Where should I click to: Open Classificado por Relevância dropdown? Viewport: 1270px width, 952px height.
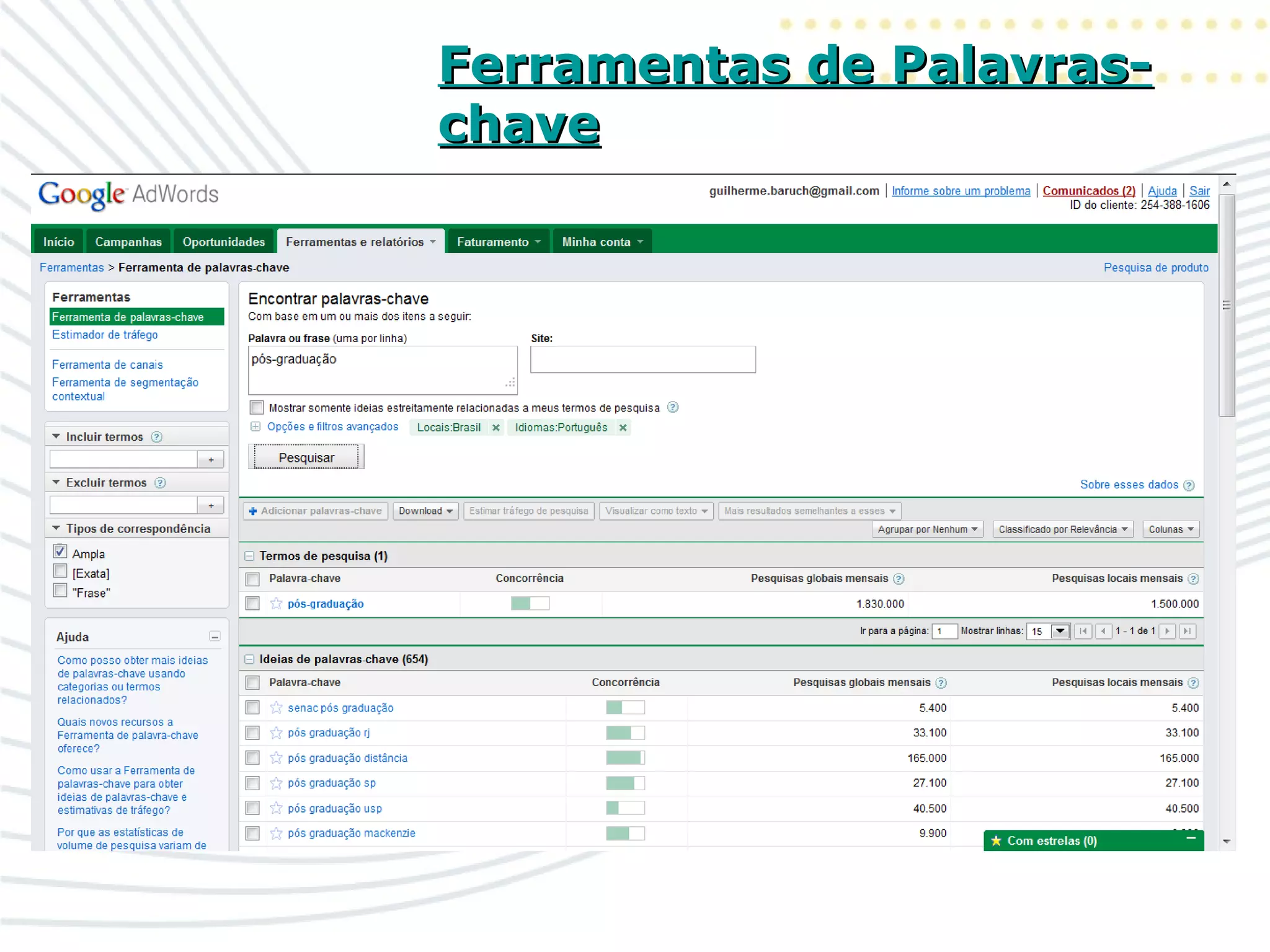coord(1063,529)
